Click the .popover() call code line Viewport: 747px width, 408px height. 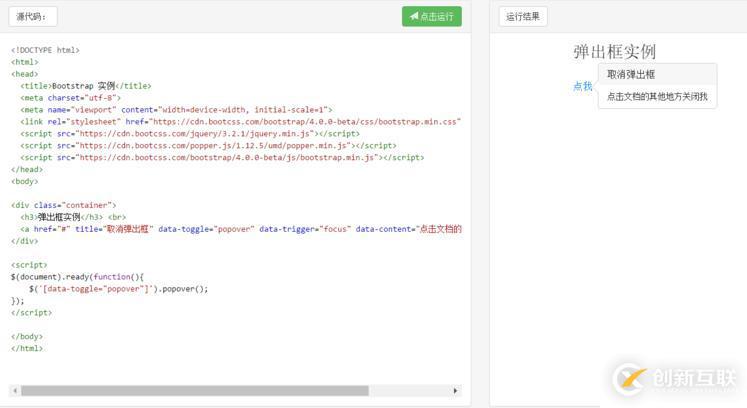coord(118,289)
